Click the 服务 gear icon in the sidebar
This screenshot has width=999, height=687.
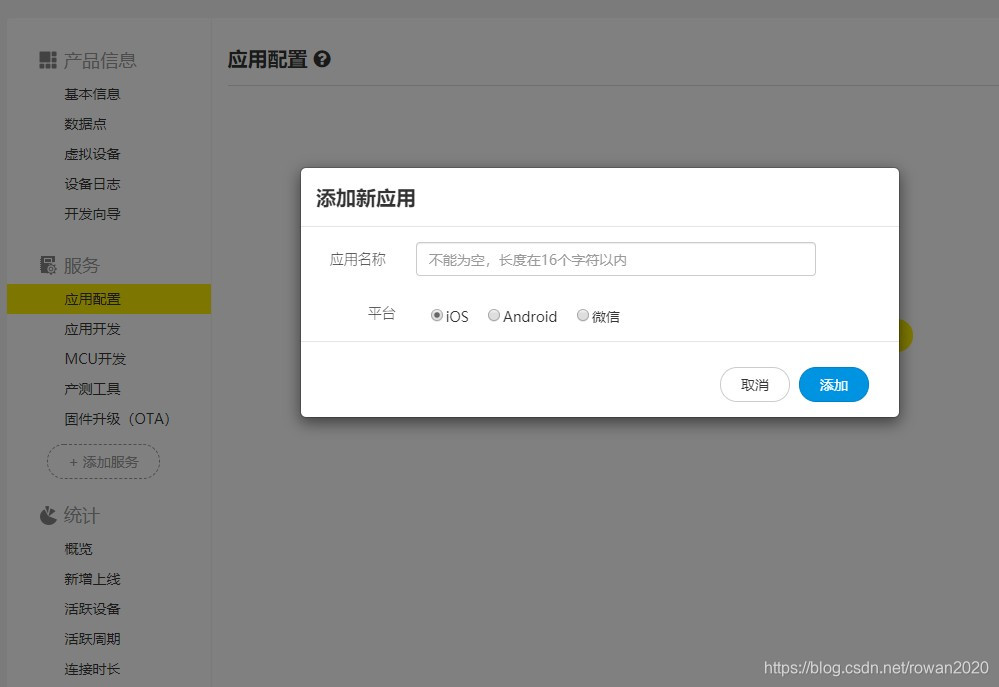47,264
